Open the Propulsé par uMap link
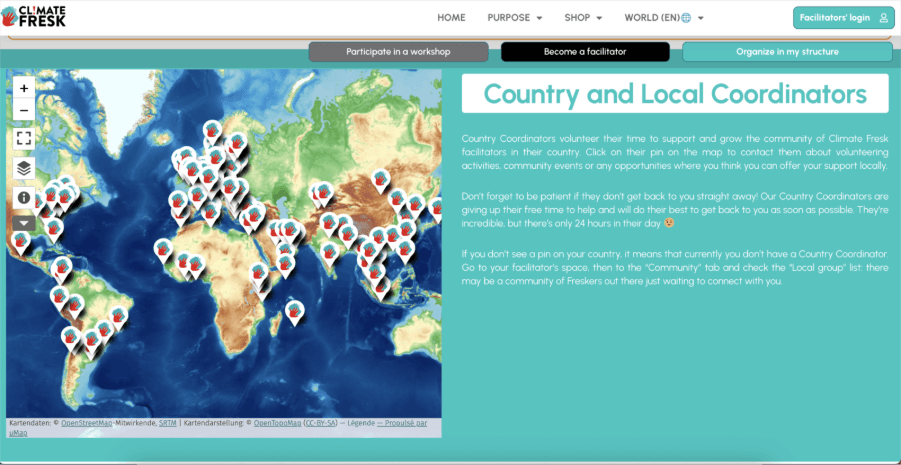 (402, 423)
